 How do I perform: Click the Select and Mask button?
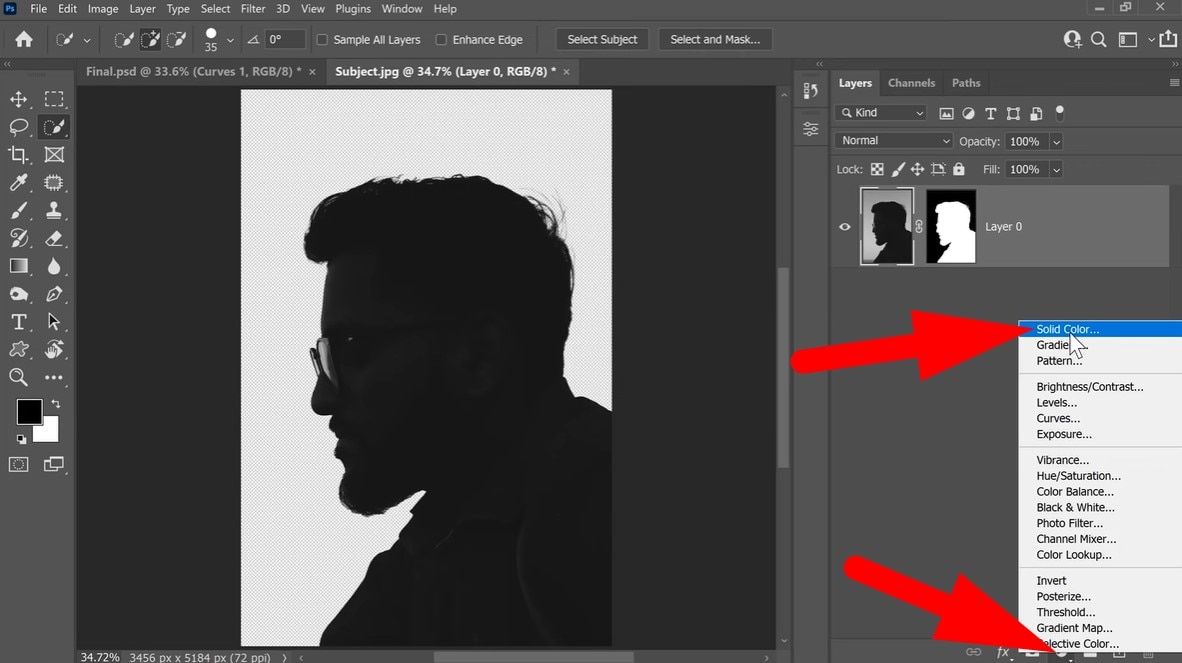point(715,39)
